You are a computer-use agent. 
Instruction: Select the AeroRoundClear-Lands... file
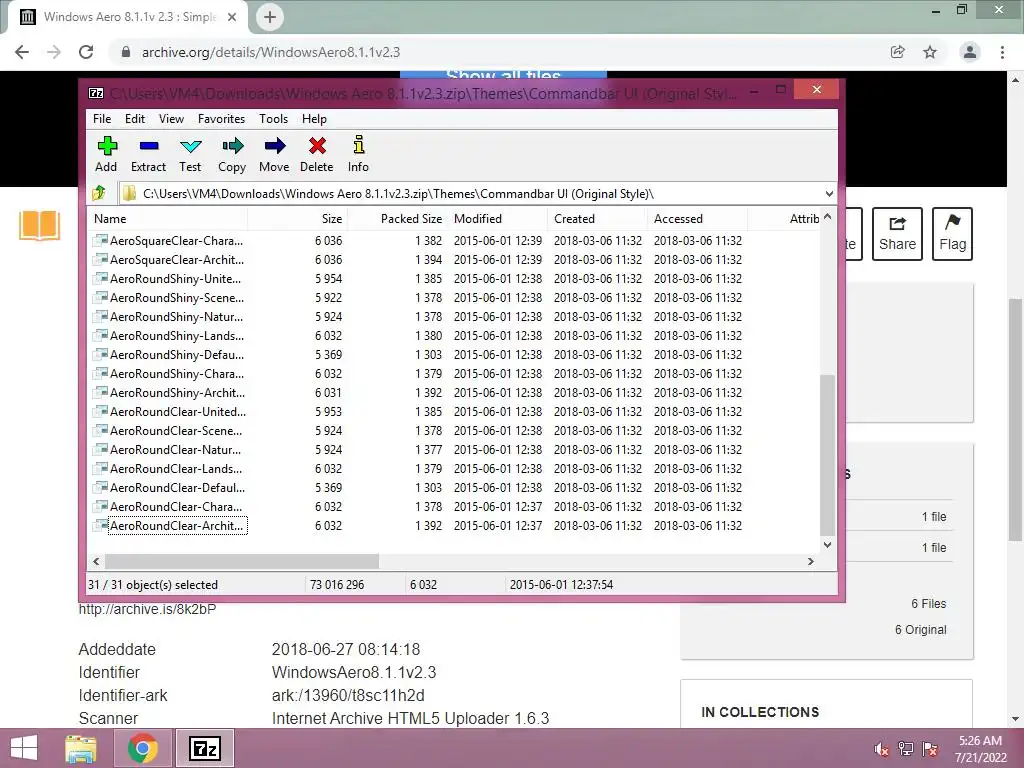click(176, 468)
